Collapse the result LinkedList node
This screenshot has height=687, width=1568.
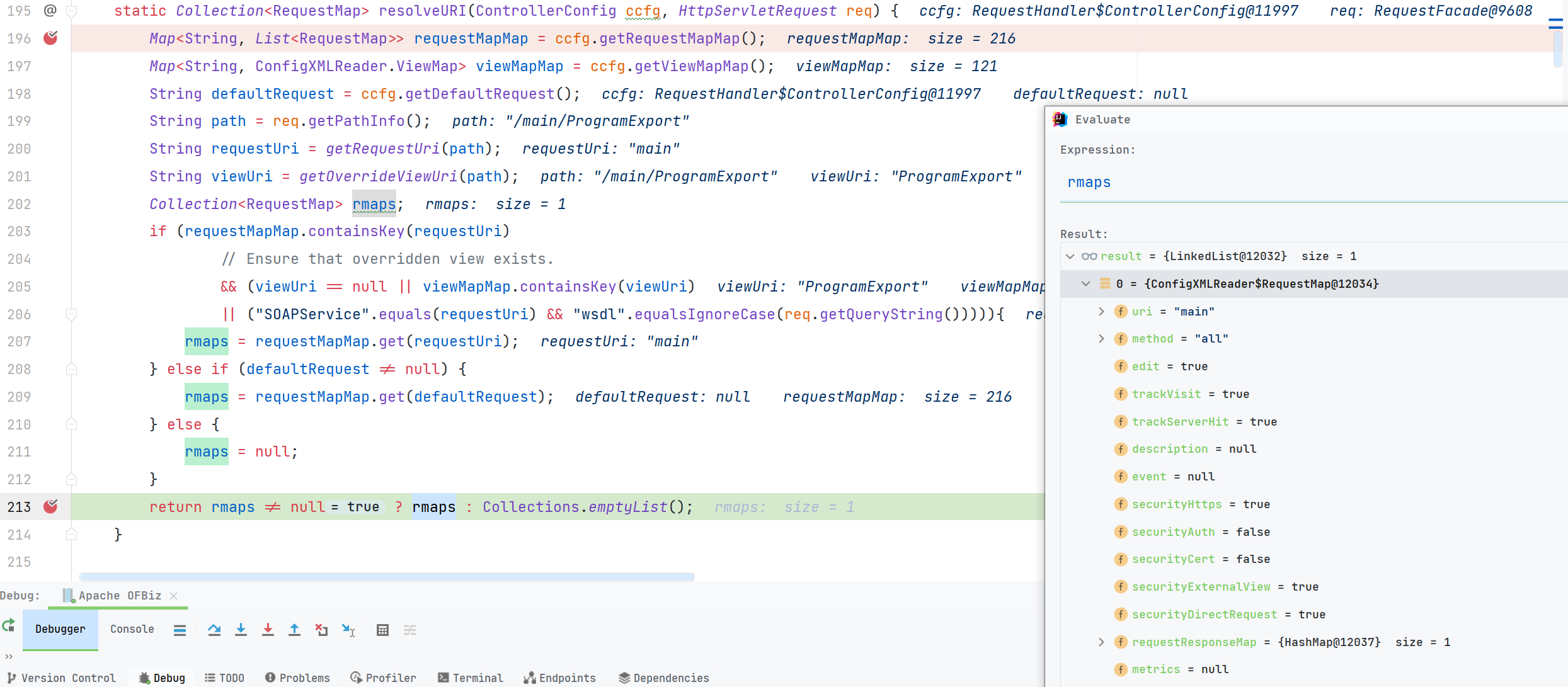point(1070,256)
